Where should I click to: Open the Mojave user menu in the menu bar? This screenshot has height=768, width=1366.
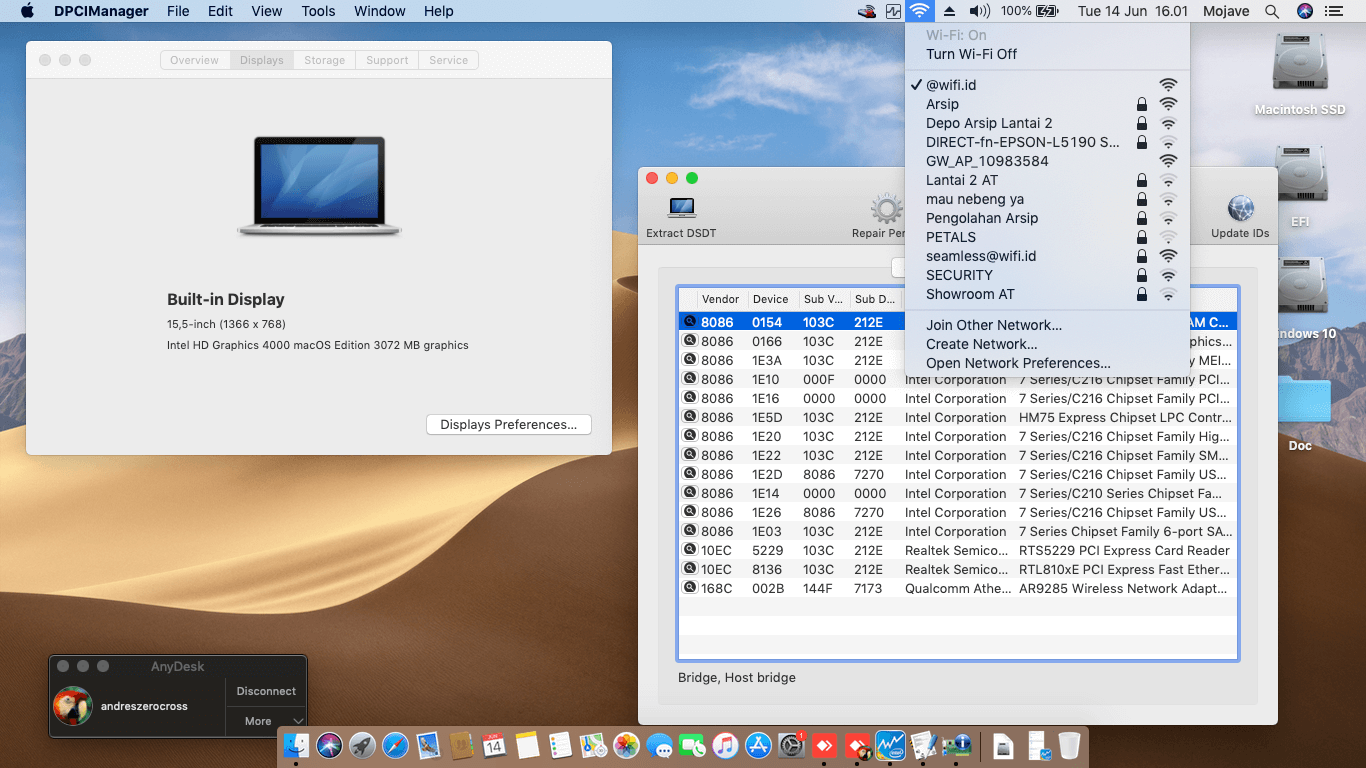pos(1227,11)
